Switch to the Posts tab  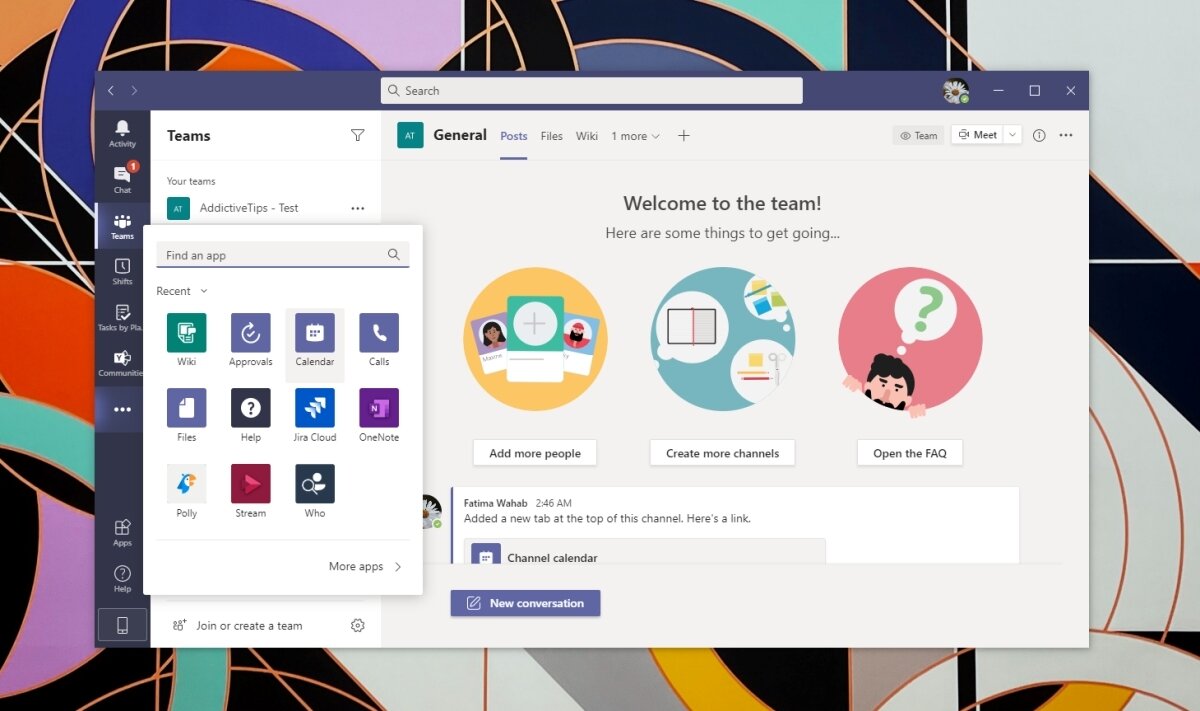tap(513, 135)
